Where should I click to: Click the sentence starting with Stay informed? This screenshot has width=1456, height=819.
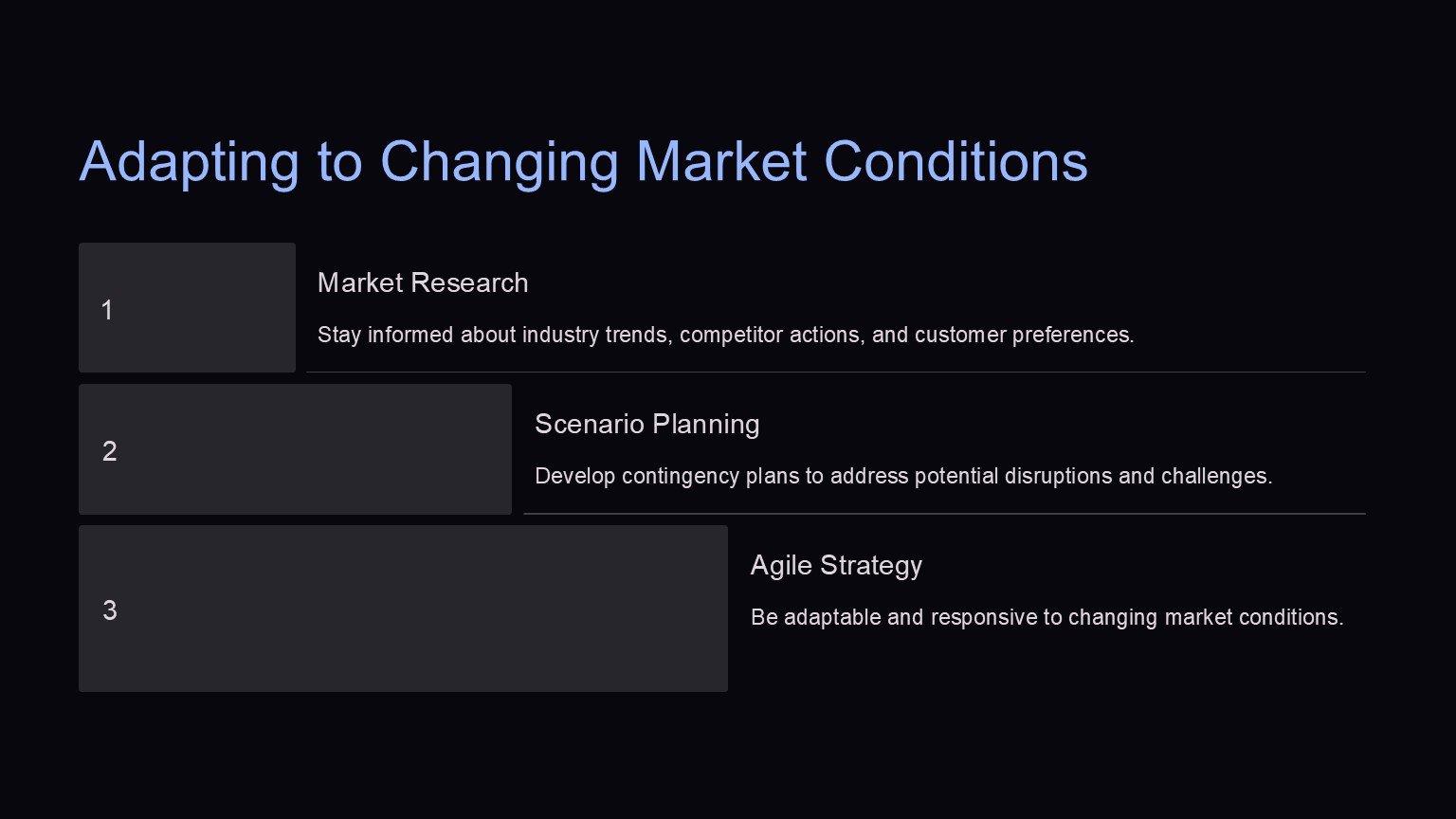click(x=725, y=335)
